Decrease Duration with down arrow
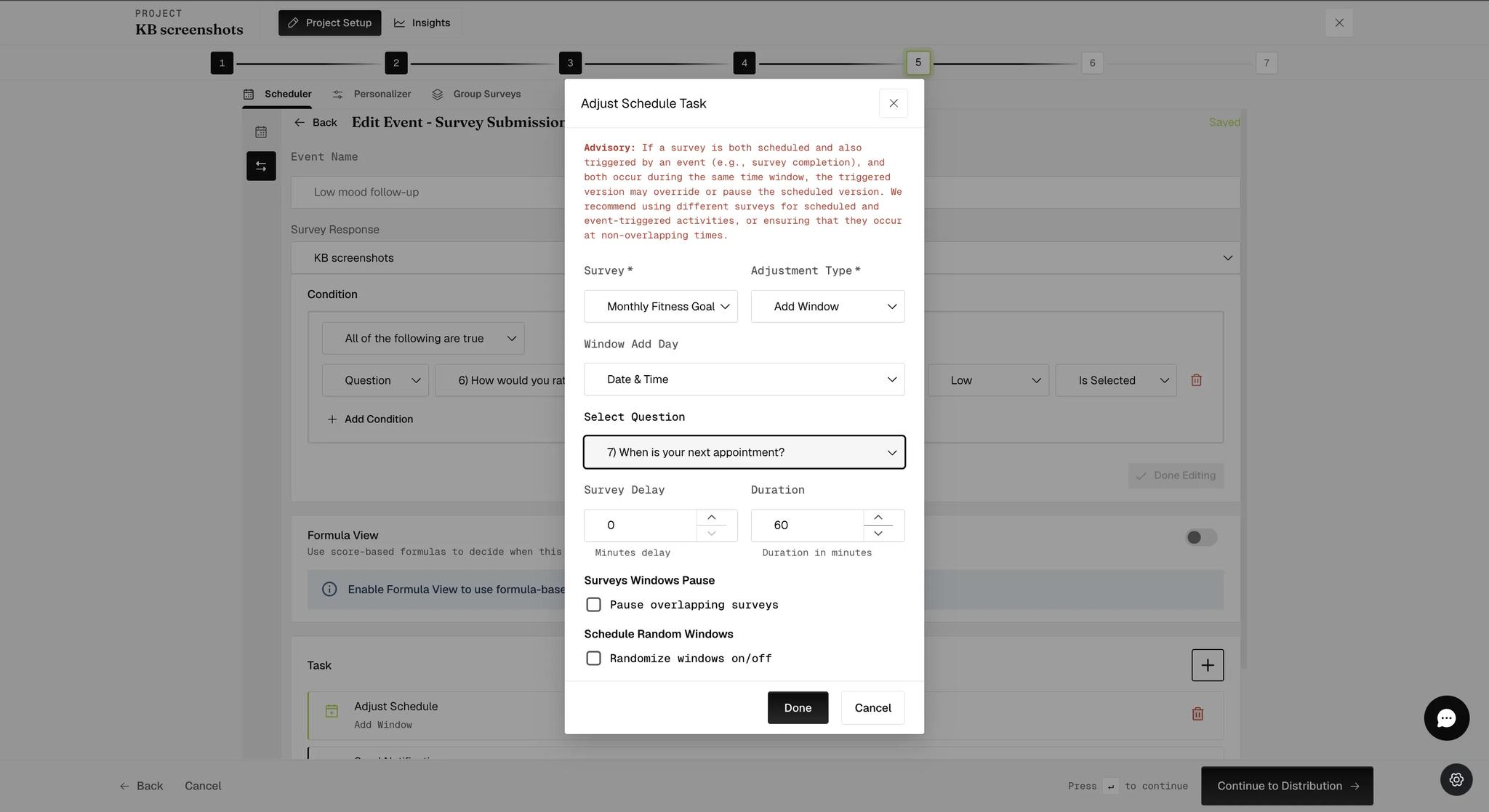 pyautogui.click(x=878, y=534)
